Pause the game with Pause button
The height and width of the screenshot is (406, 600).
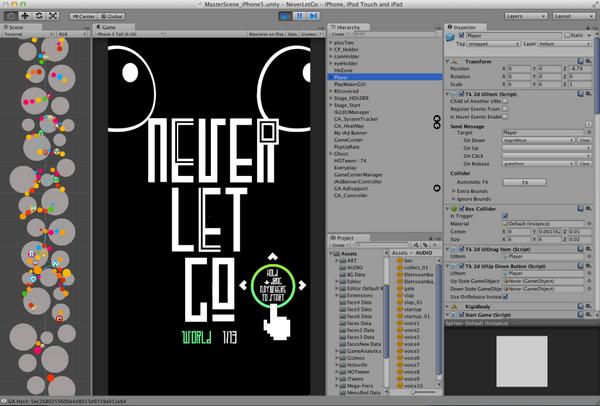(x=299, y=16)
